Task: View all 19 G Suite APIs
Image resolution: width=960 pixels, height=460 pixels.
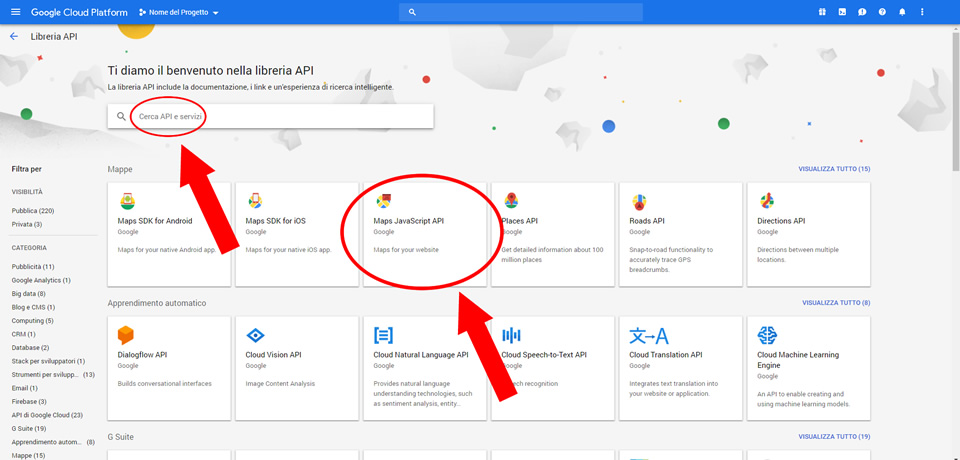Action: [834, 437]
